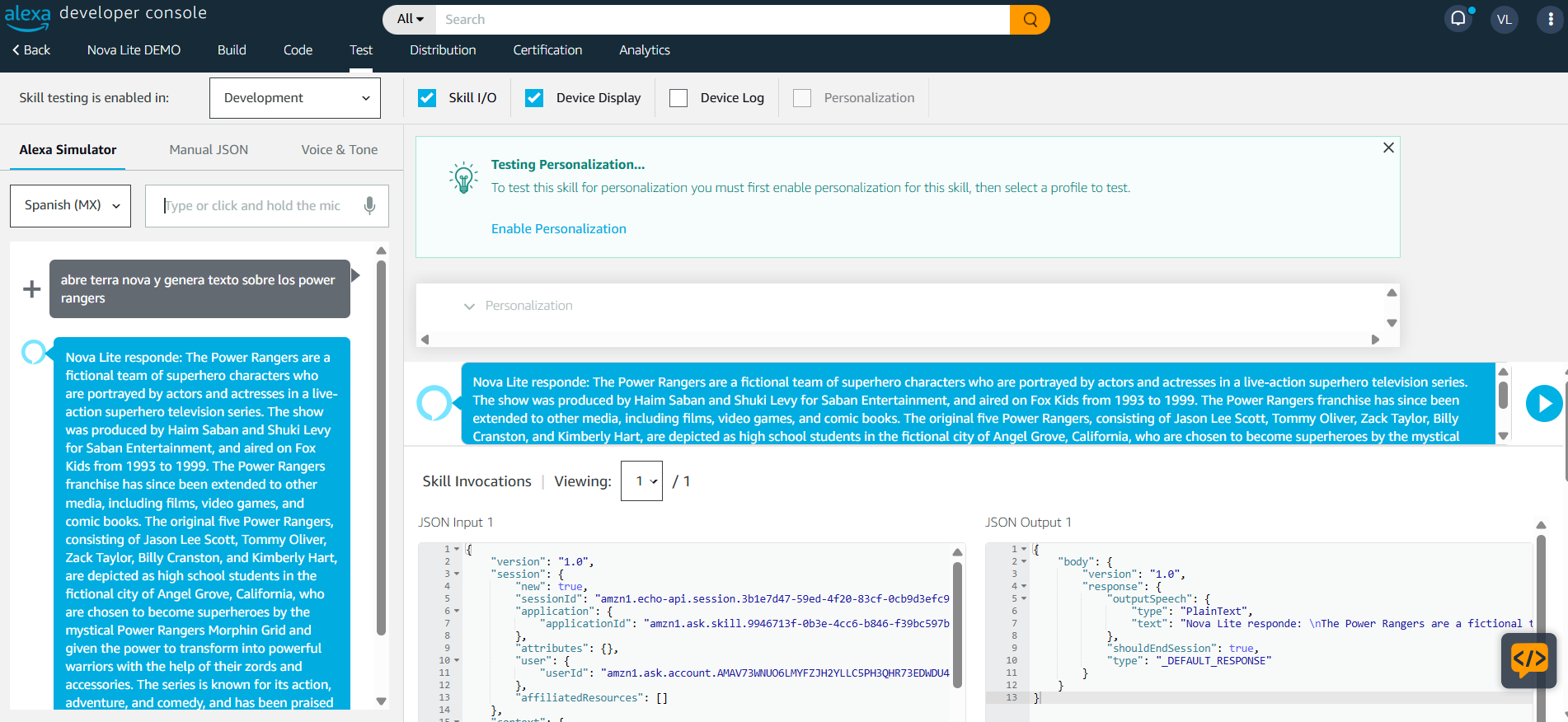Open the notifications bell
Viewport: 1568px width, 722px height.
click(1458, 19)
